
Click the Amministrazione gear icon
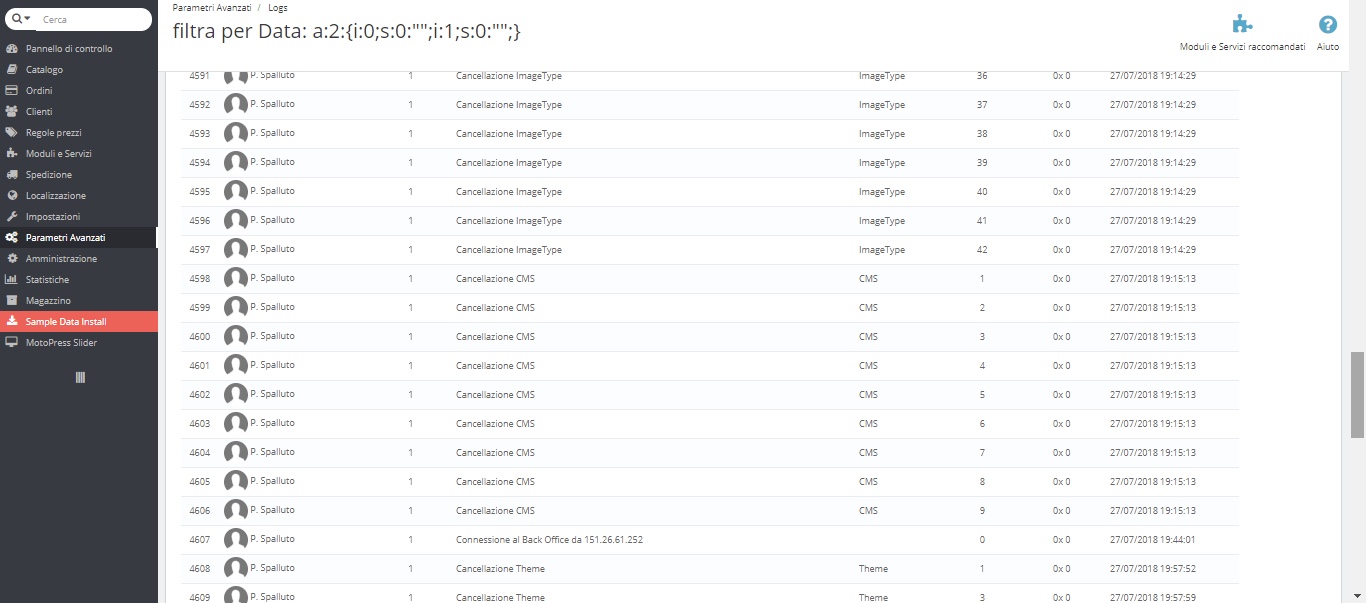12,259
